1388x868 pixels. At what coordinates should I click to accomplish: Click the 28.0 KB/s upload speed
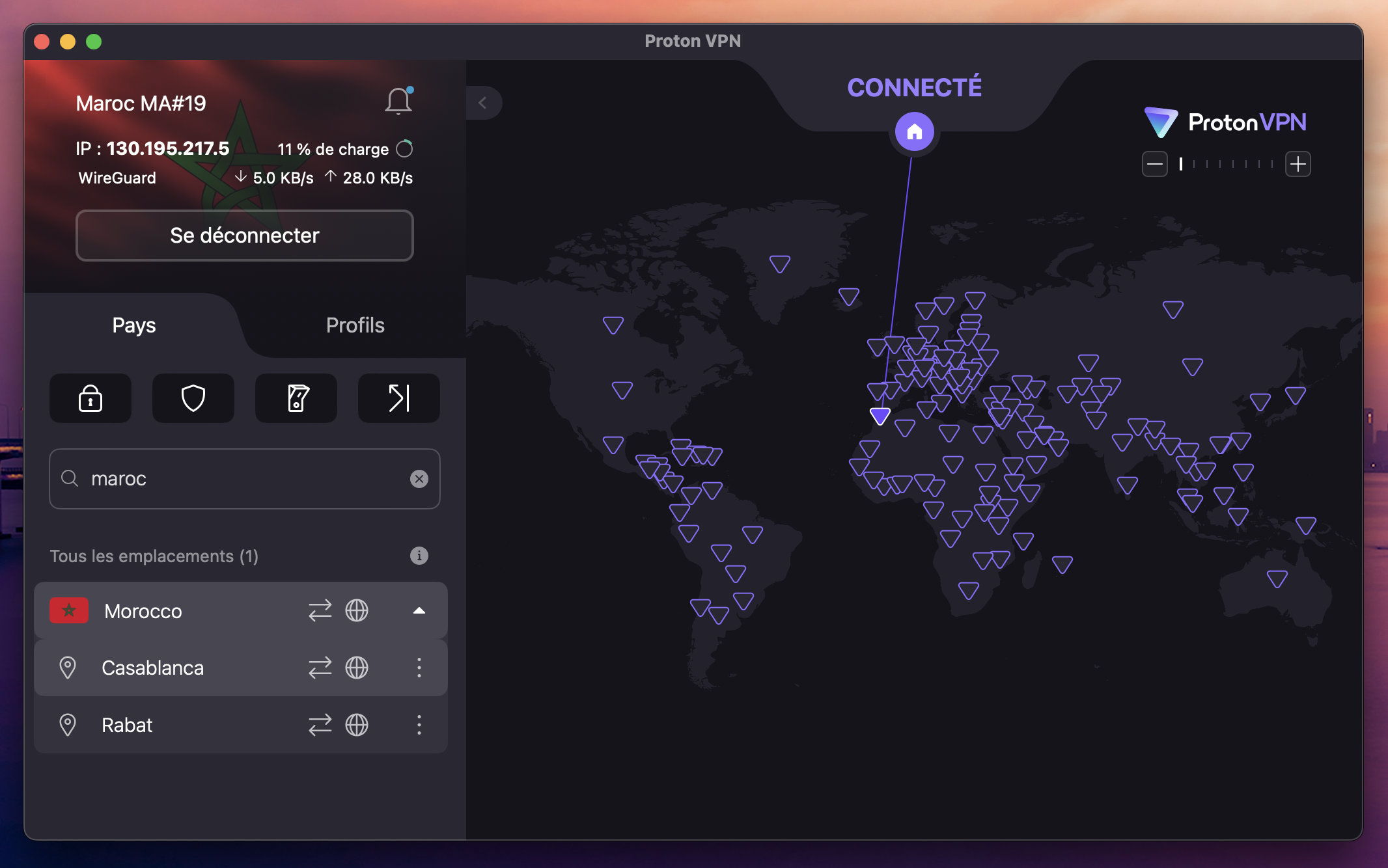tap(378, 178)
